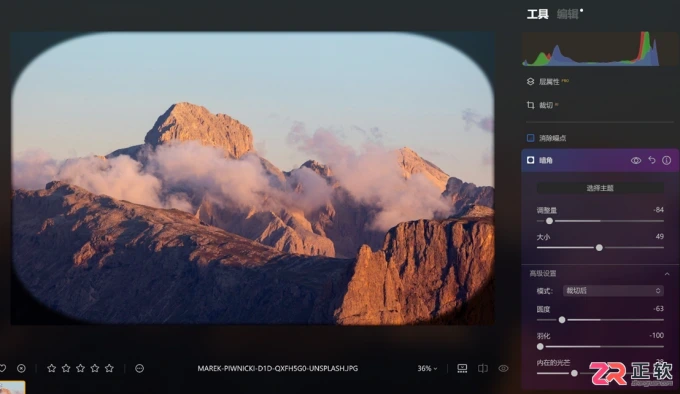The image size is (680, 394).
Task: Toggle the 暗角 vignette tool visibility
Action: (x=635, y=160)
